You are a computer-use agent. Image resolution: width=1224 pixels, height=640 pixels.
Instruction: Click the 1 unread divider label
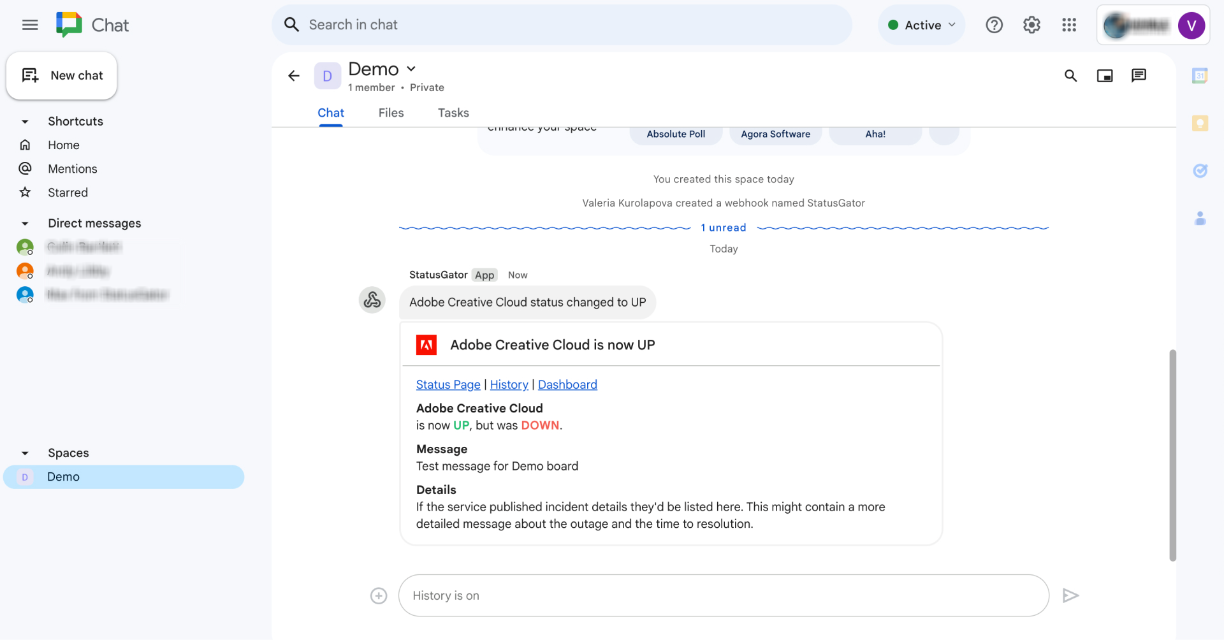click(723, 228)
